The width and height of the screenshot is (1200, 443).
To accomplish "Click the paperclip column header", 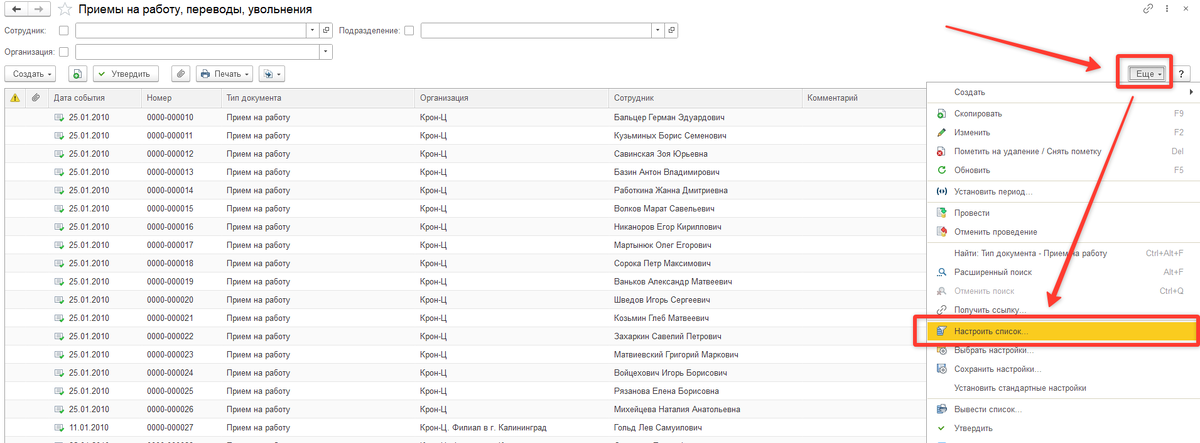I will 36,98.
